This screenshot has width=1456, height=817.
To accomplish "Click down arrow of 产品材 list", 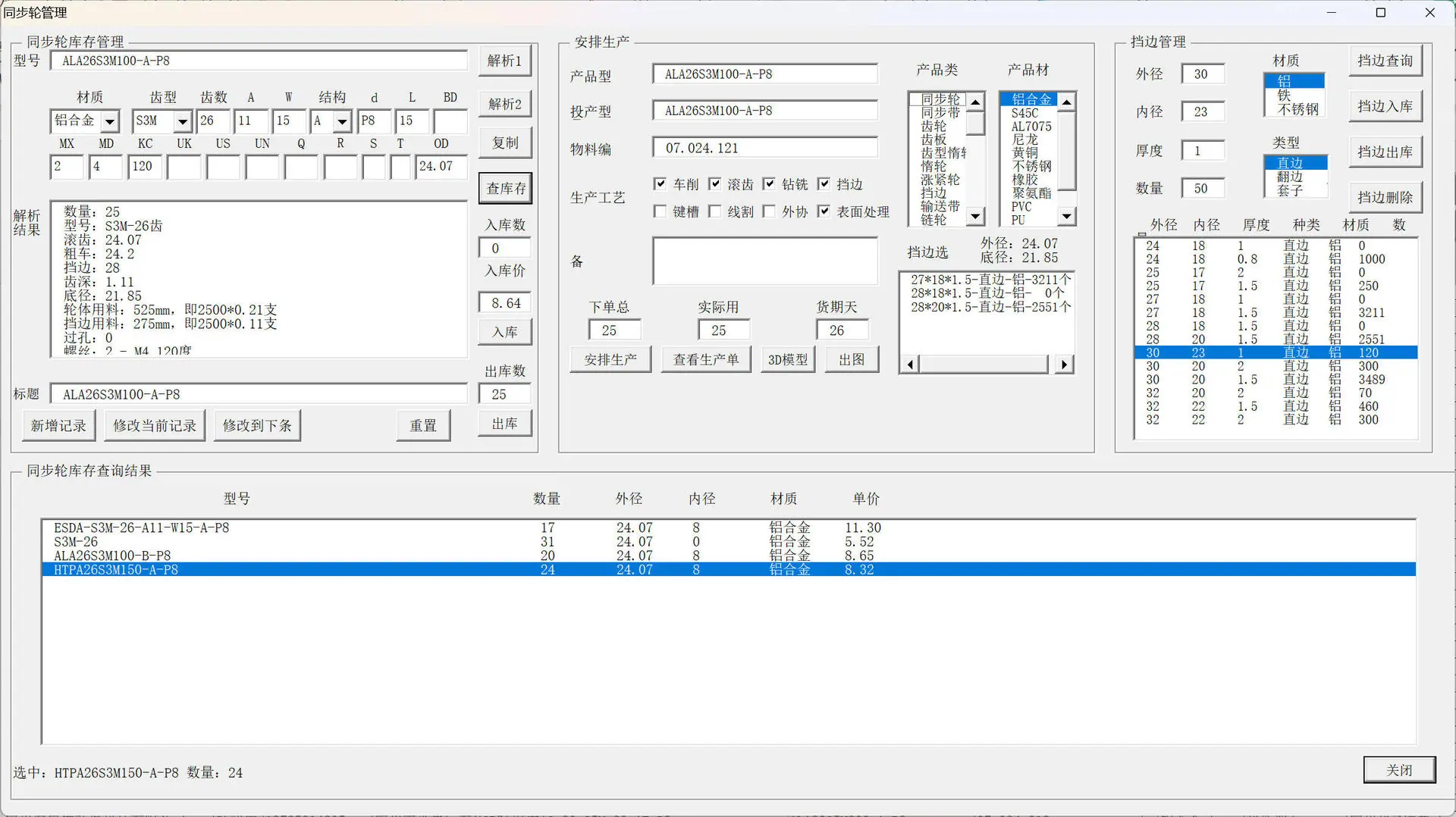I will (1067, 217).
